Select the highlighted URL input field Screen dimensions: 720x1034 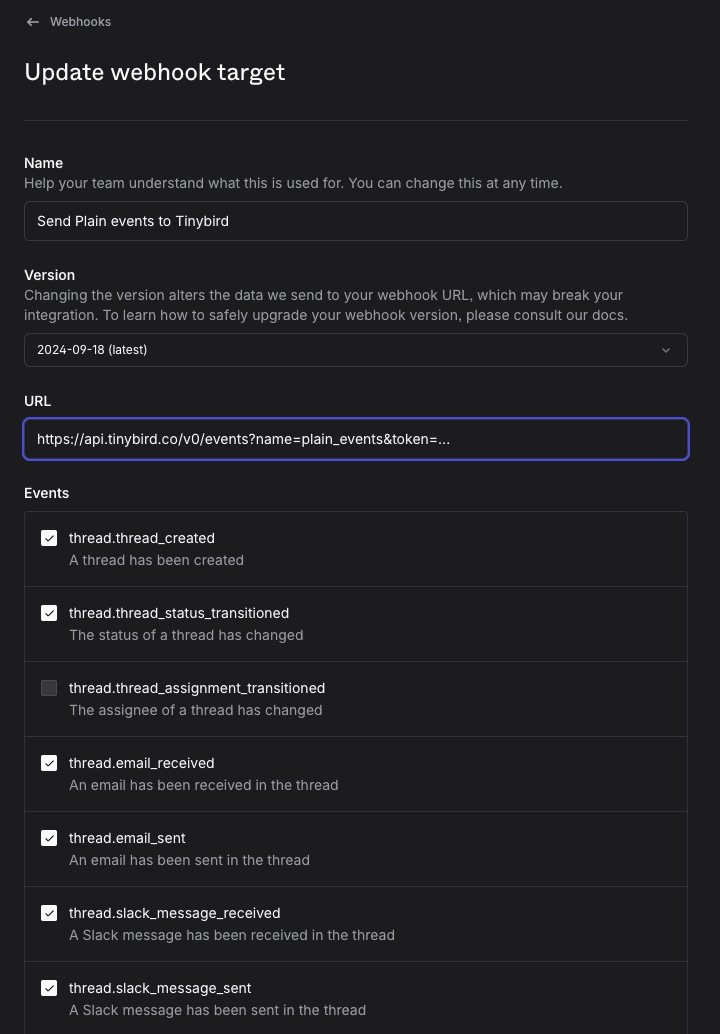355,438
